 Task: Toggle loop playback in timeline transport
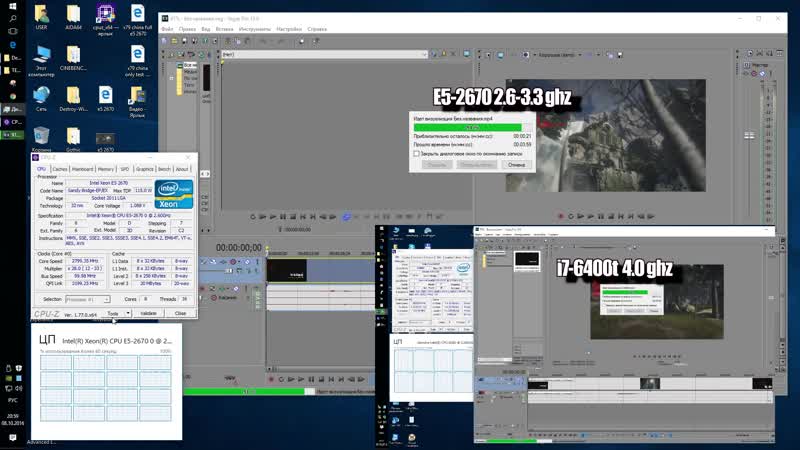281,379
